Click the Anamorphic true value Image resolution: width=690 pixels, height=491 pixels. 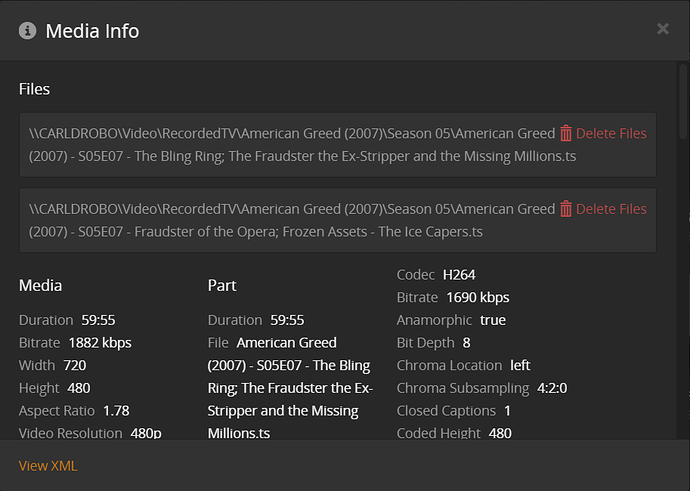pyautogui.click(x=493, y=320)
